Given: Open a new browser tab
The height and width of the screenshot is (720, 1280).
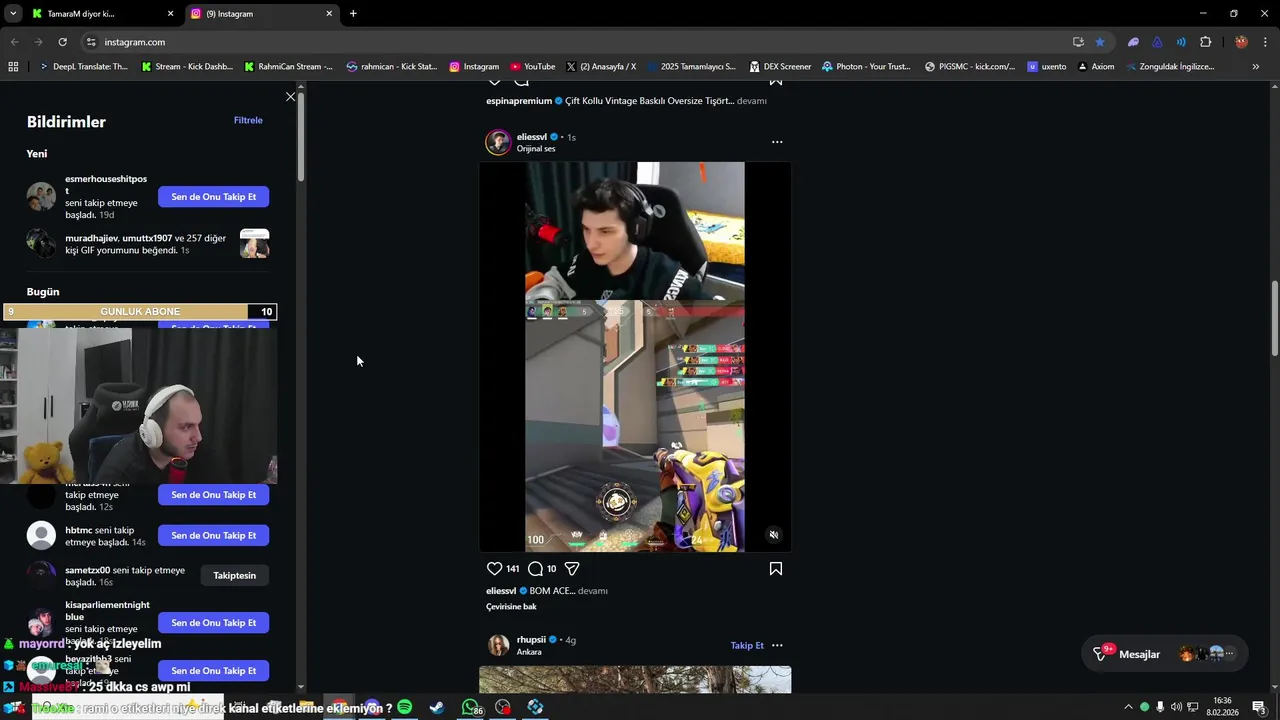Looking at the screenshot, I should tap(353, 13).
